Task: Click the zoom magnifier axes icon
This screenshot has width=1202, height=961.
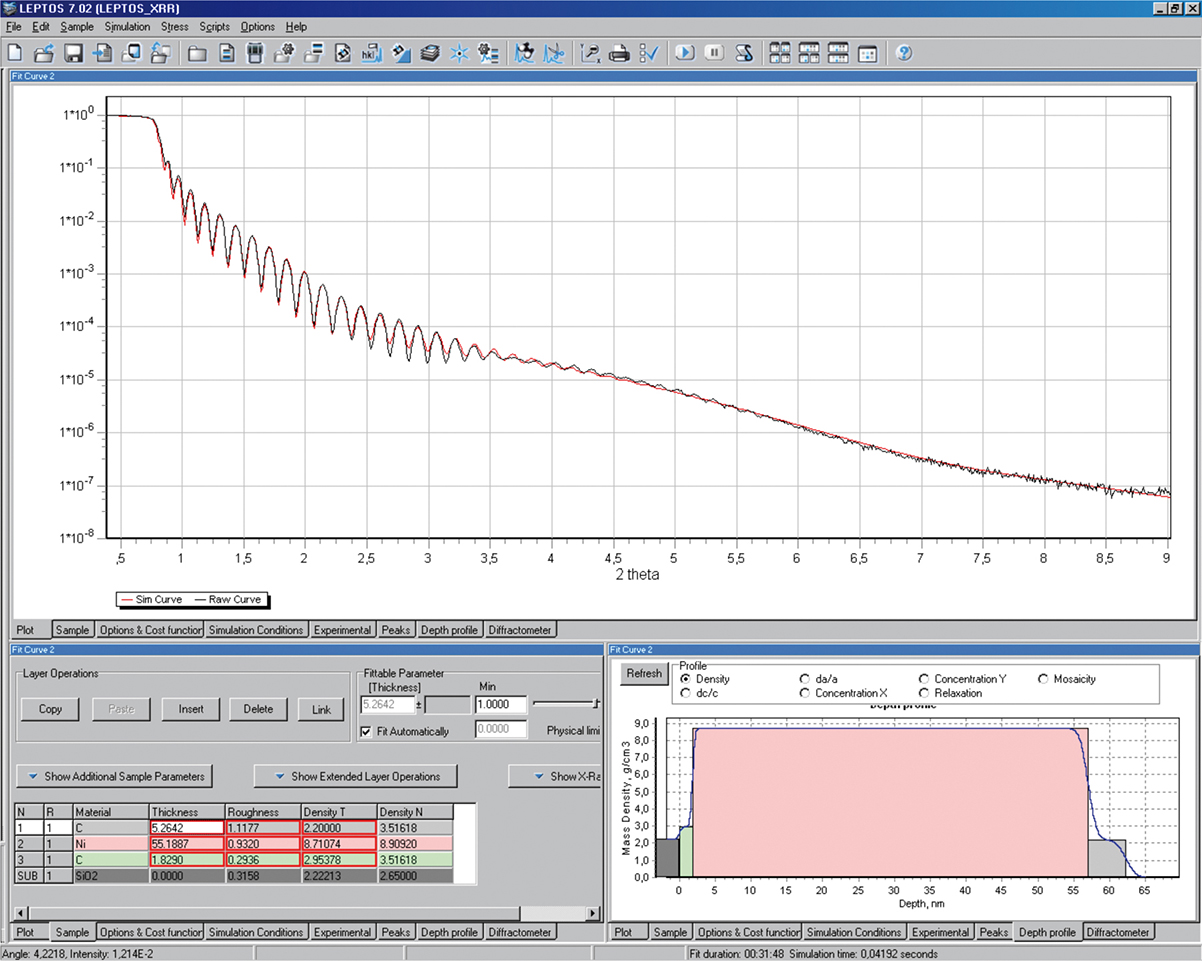Action: click(590, 53)
